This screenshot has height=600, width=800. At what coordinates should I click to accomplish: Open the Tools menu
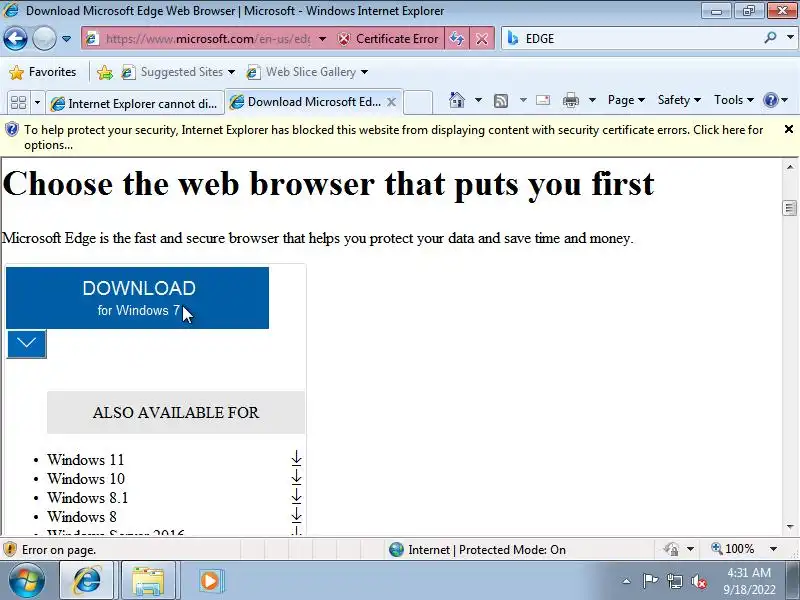point(734,100)
